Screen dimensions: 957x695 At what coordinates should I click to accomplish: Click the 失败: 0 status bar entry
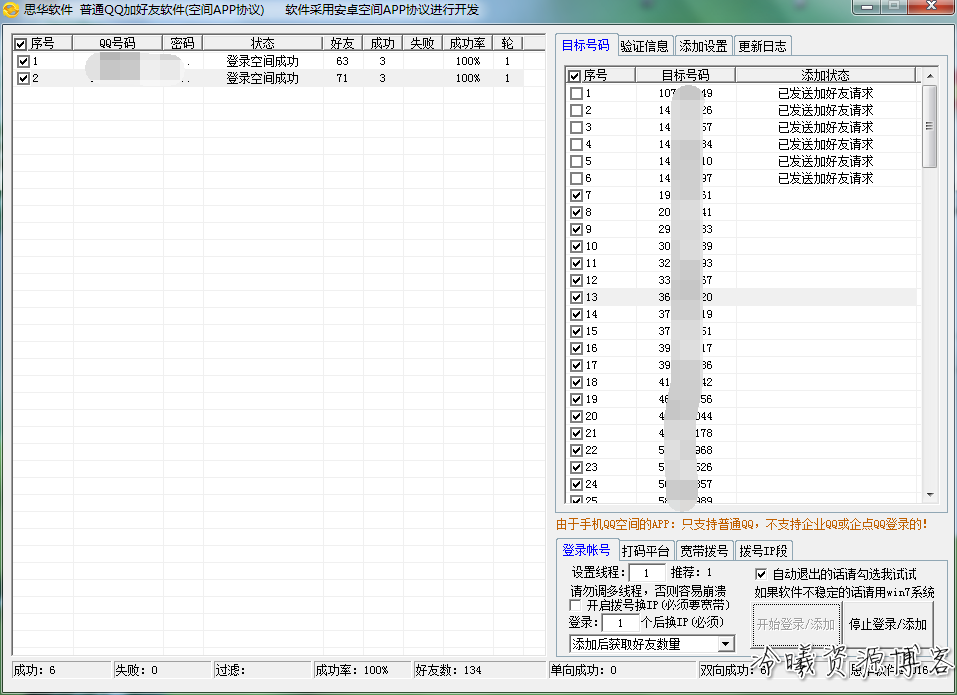(x=162, y=670)
